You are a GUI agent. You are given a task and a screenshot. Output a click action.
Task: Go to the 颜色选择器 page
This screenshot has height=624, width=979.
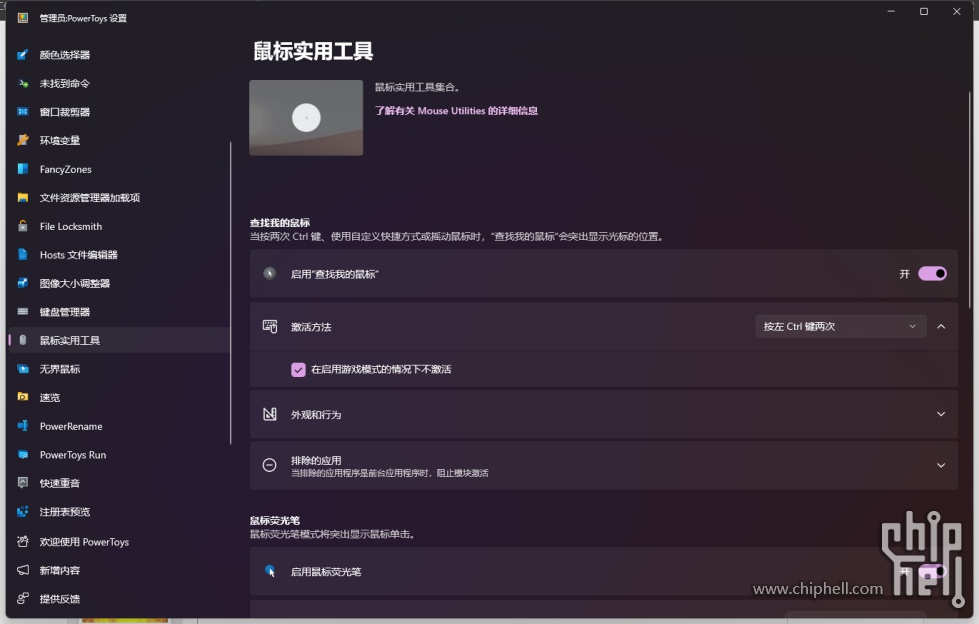[119, 55]
